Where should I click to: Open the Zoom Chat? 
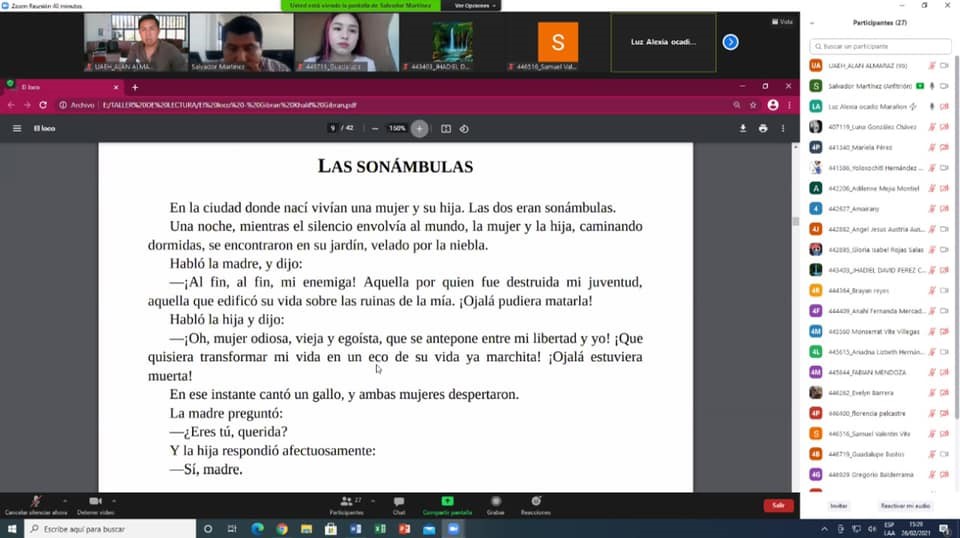(399, 506)
